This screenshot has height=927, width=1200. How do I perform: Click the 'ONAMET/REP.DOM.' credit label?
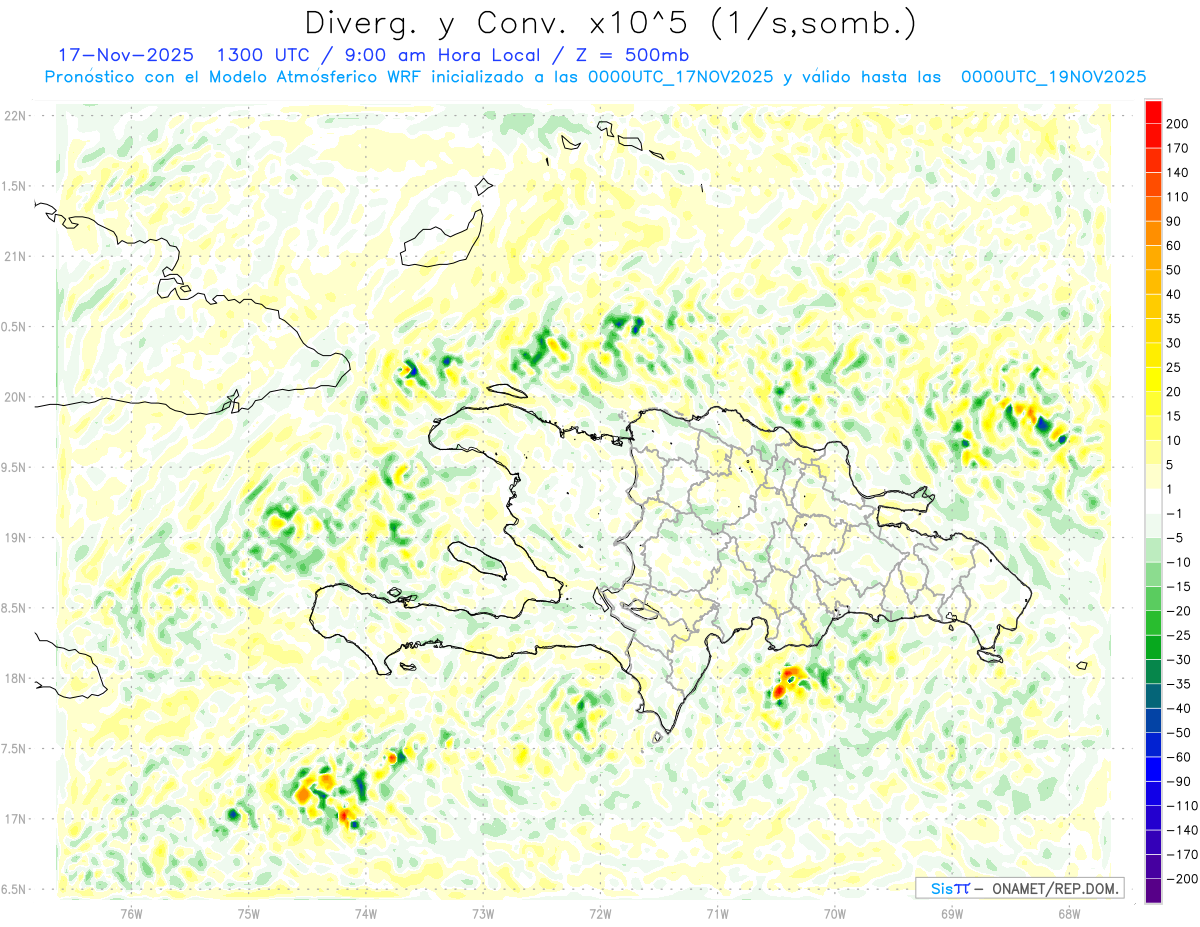pos(1055,888)
